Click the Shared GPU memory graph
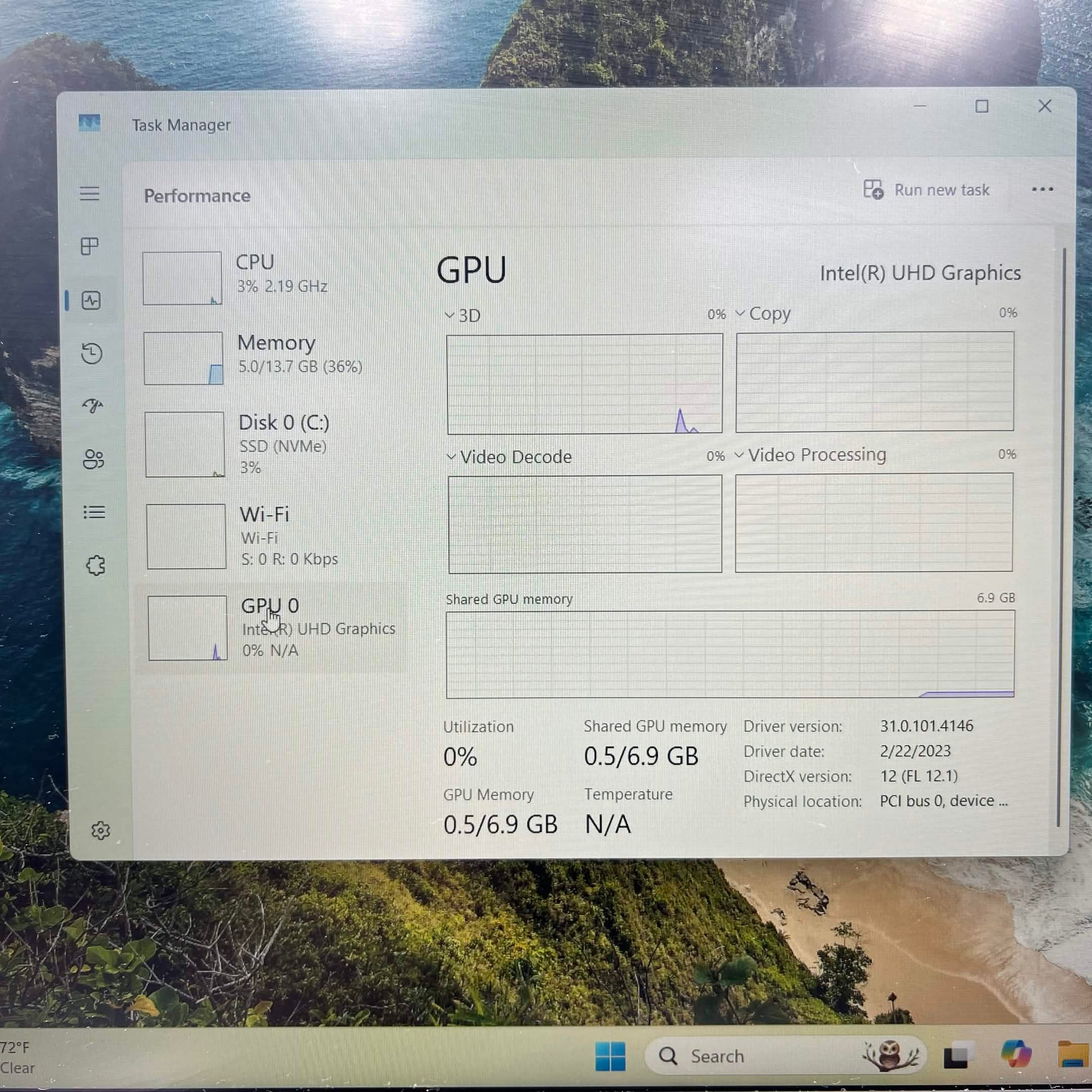The height and width of the screenshot is (1092, 1092). [730, 654]
